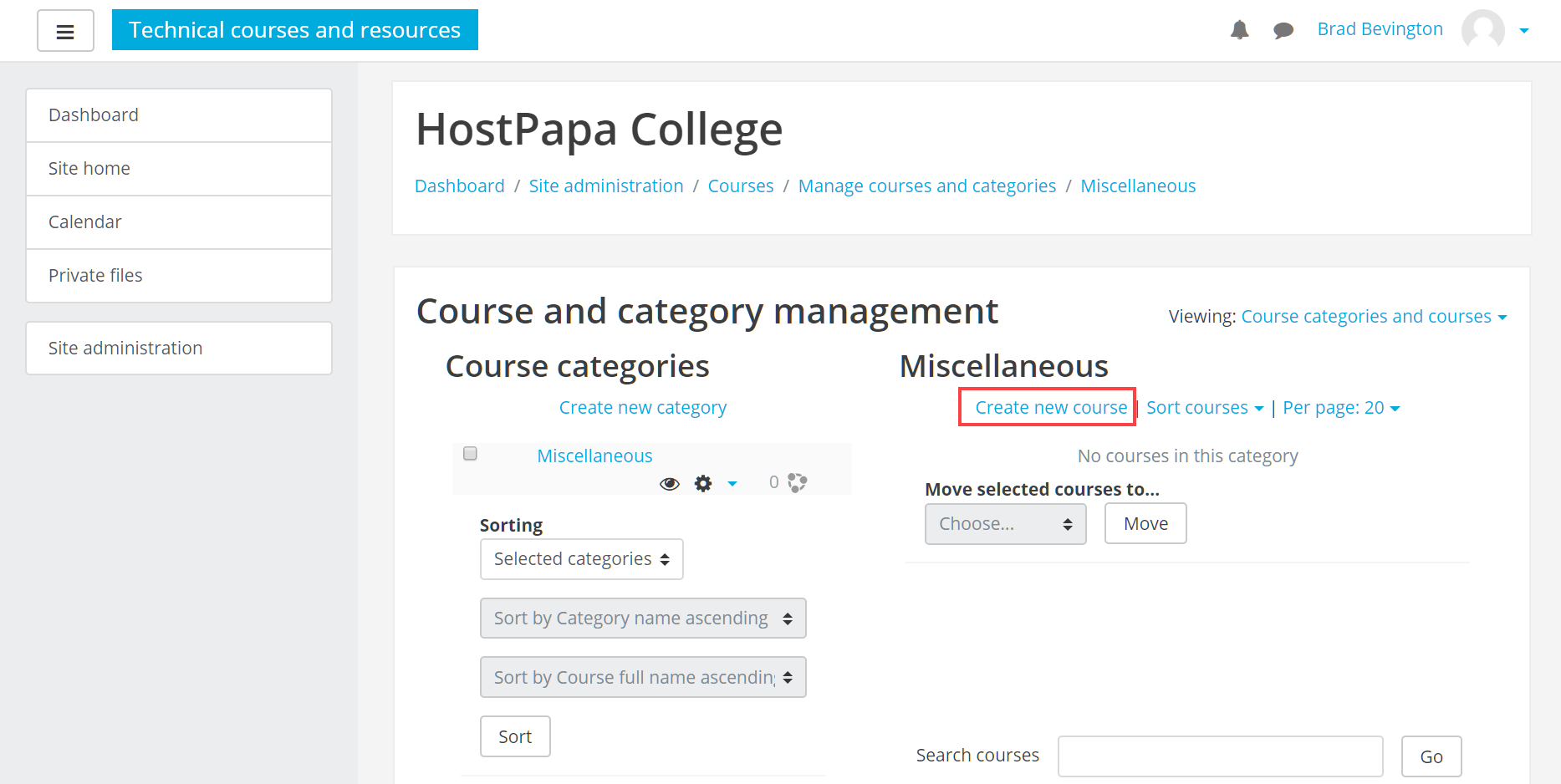The height and width of the screenshot is (784, 1561).
Task: Open Private files in side navigation
Action: point(179,276)
